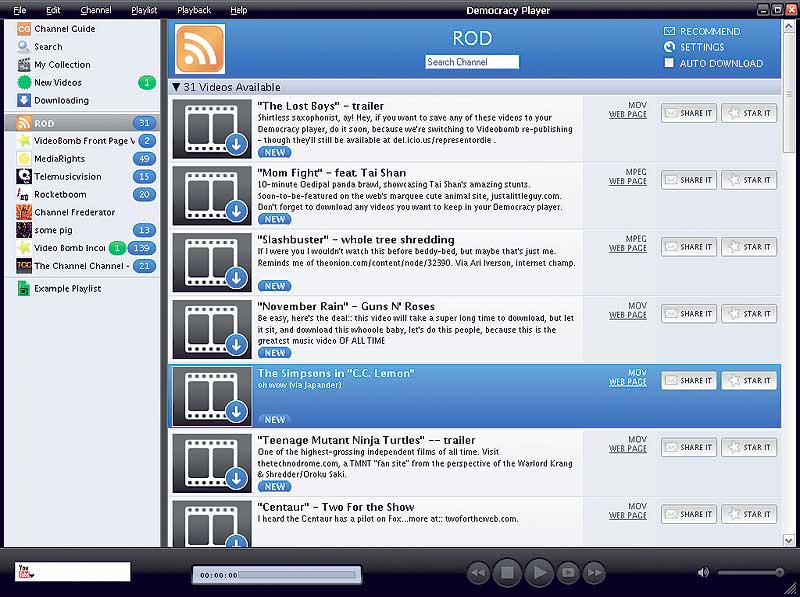Click the Recommend envelope icon

point(669,31)
